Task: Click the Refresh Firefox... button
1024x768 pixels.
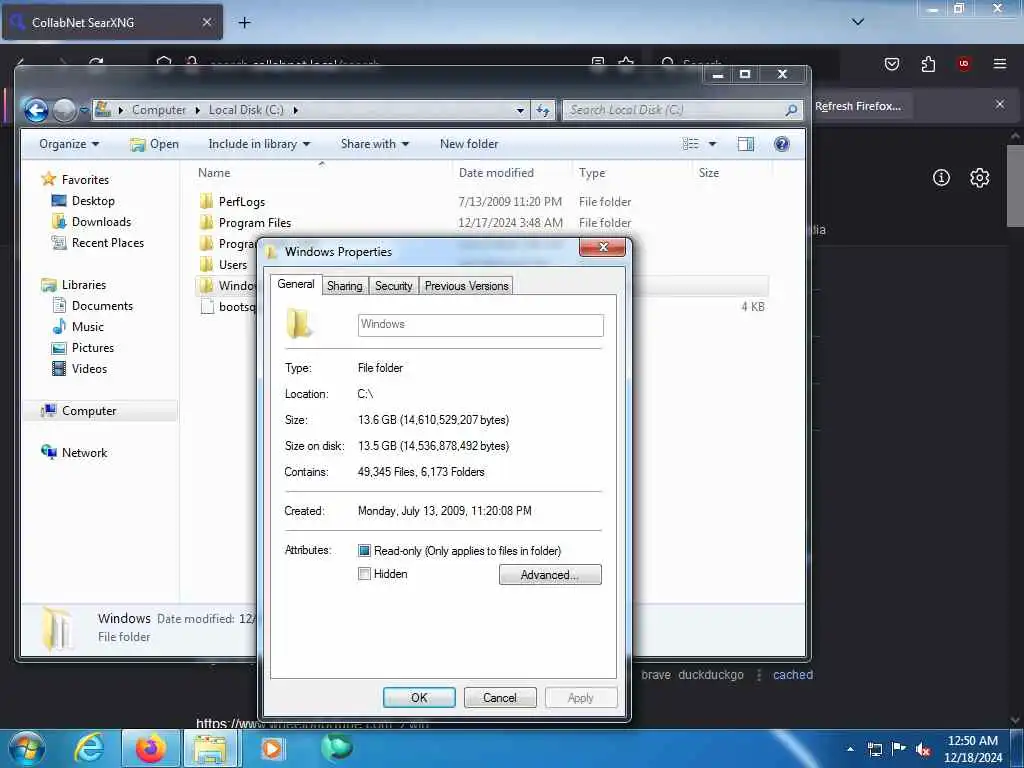Action: tap(857, 106)
